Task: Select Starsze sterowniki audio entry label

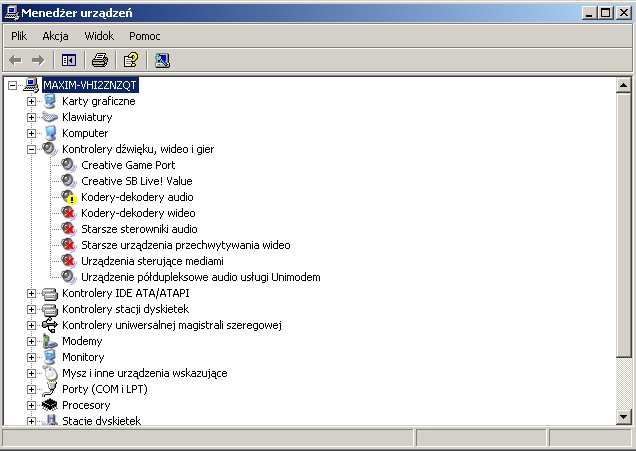Action: (x=139, y=229)
